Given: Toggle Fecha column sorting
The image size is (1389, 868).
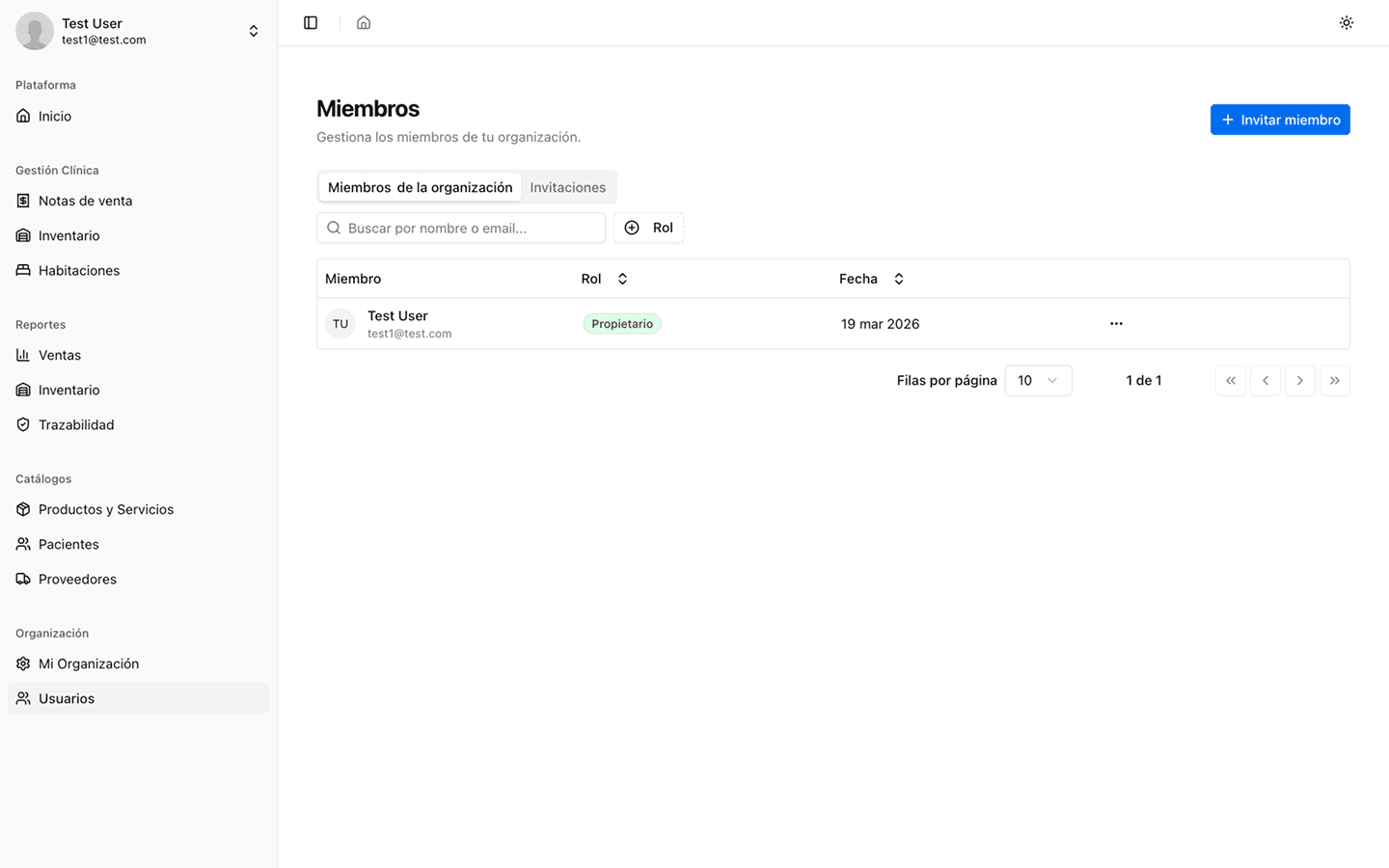Looking at the screenshot, I should 898,278.
